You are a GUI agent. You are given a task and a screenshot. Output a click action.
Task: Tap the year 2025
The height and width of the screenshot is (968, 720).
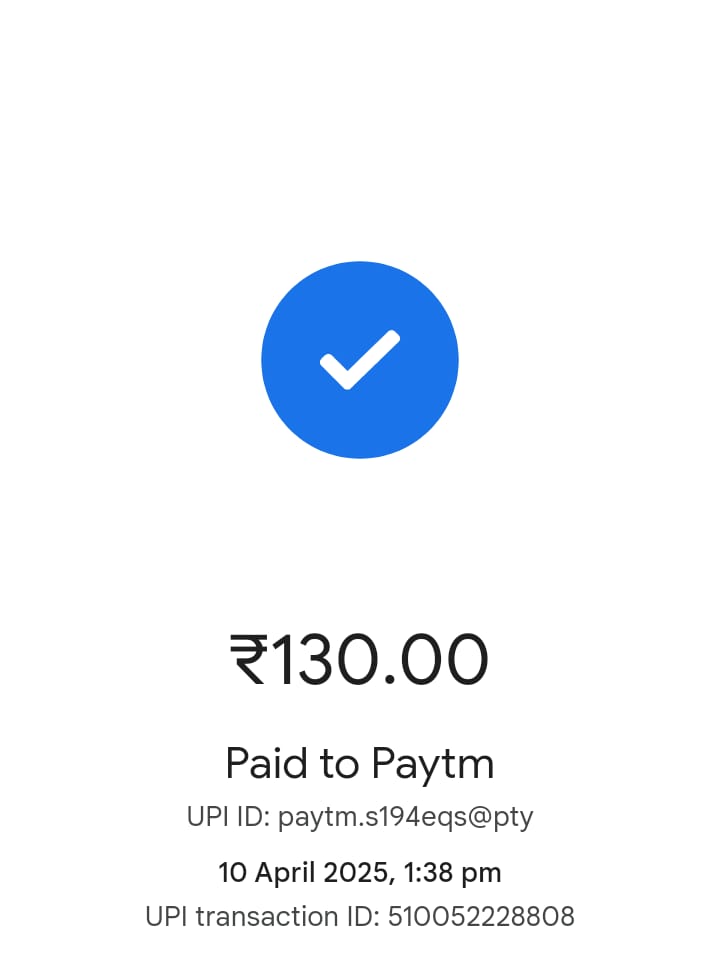[x=356, y=873]
